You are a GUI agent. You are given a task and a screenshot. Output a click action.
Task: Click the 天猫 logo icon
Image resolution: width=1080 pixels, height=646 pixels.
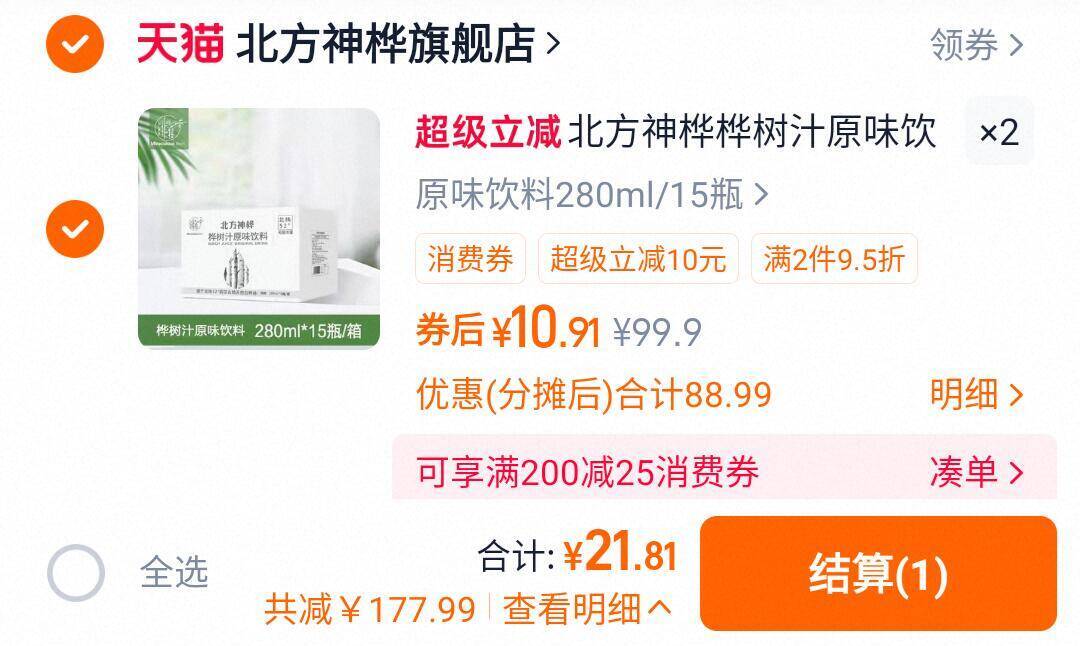180,43
